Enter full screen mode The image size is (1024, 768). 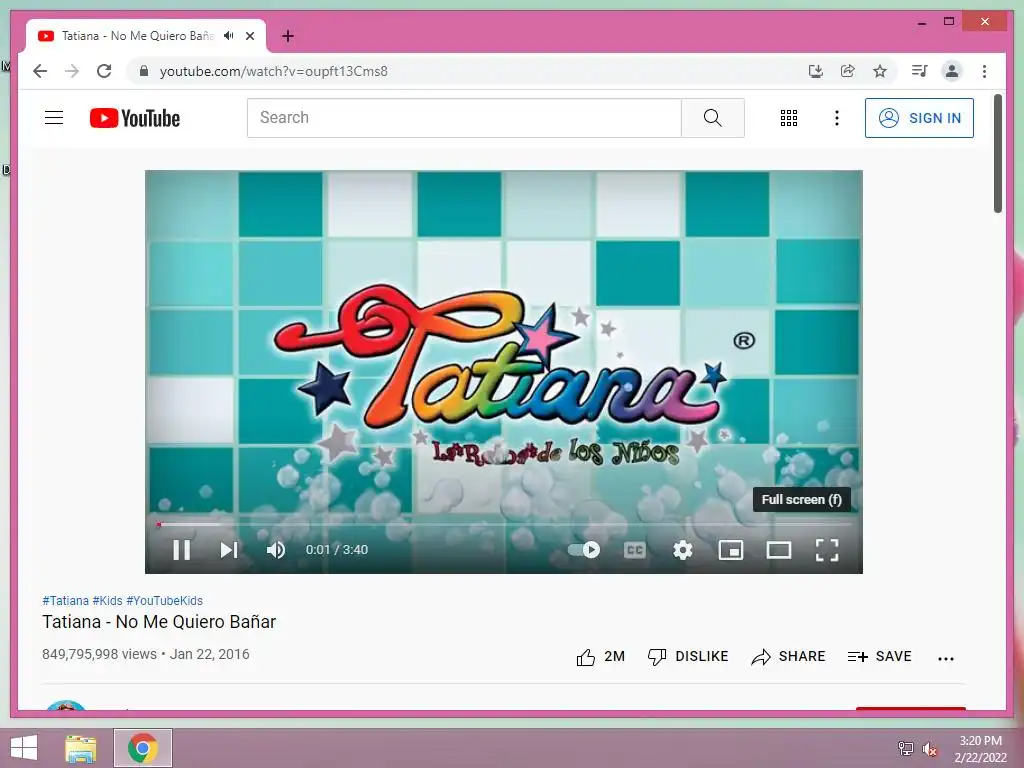[x=827, y=550]
